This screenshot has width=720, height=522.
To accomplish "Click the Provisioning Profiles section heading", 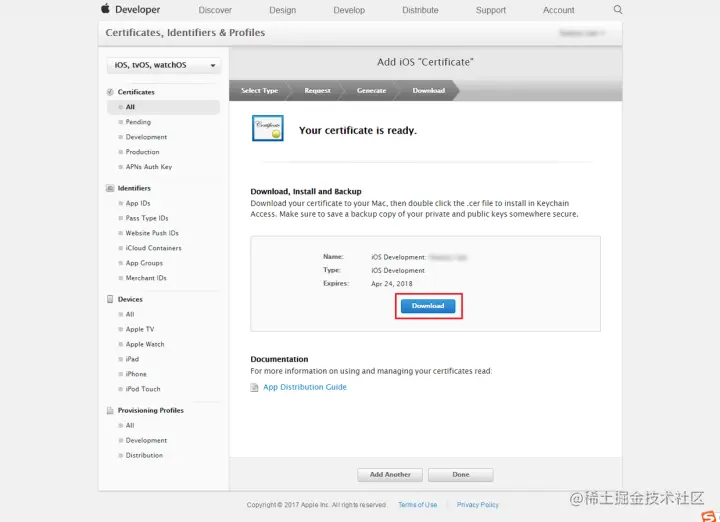I will tap(151, 410).
